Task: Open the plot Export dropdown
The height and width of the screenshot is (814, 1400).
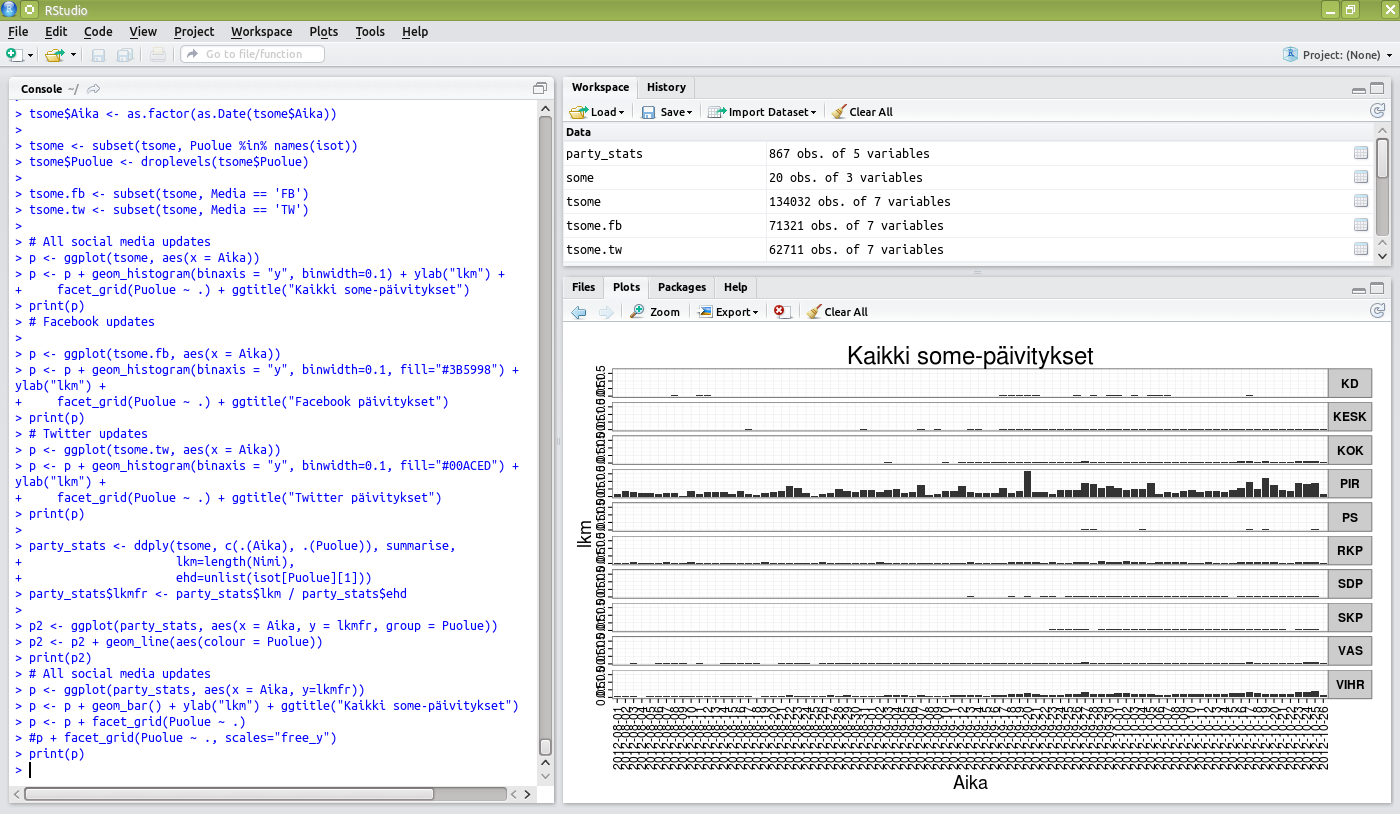Action: pos(728,312)
